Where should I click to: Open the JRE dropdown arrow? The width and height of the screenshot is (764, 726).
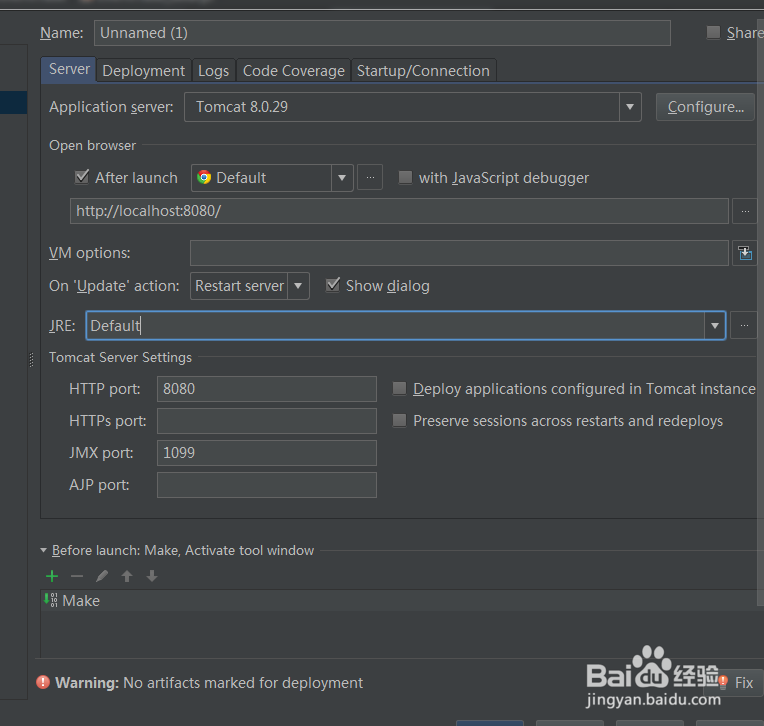pos(715,325)
